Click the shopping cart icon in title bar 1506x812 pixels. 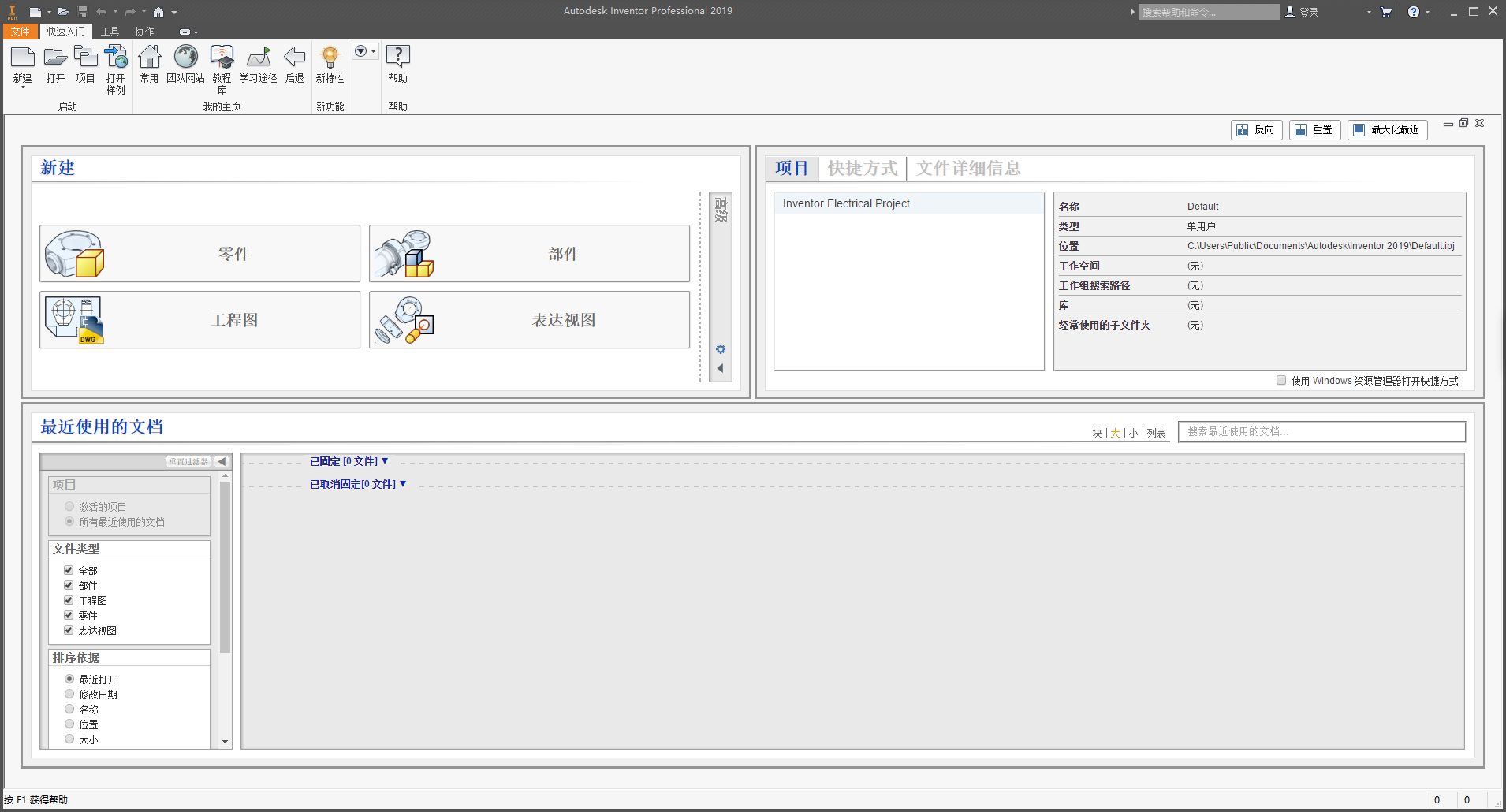pyautogui.click(x=1386, y=12)
